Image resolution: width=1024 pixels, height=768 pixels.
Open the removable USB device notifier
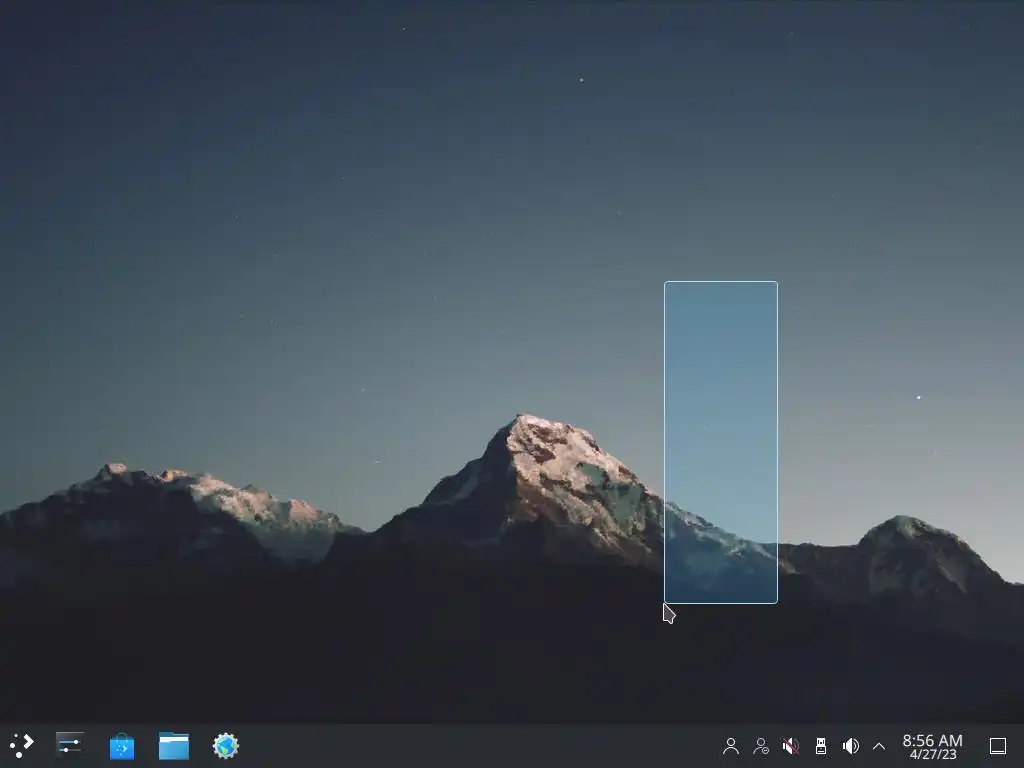coord(821,746)
